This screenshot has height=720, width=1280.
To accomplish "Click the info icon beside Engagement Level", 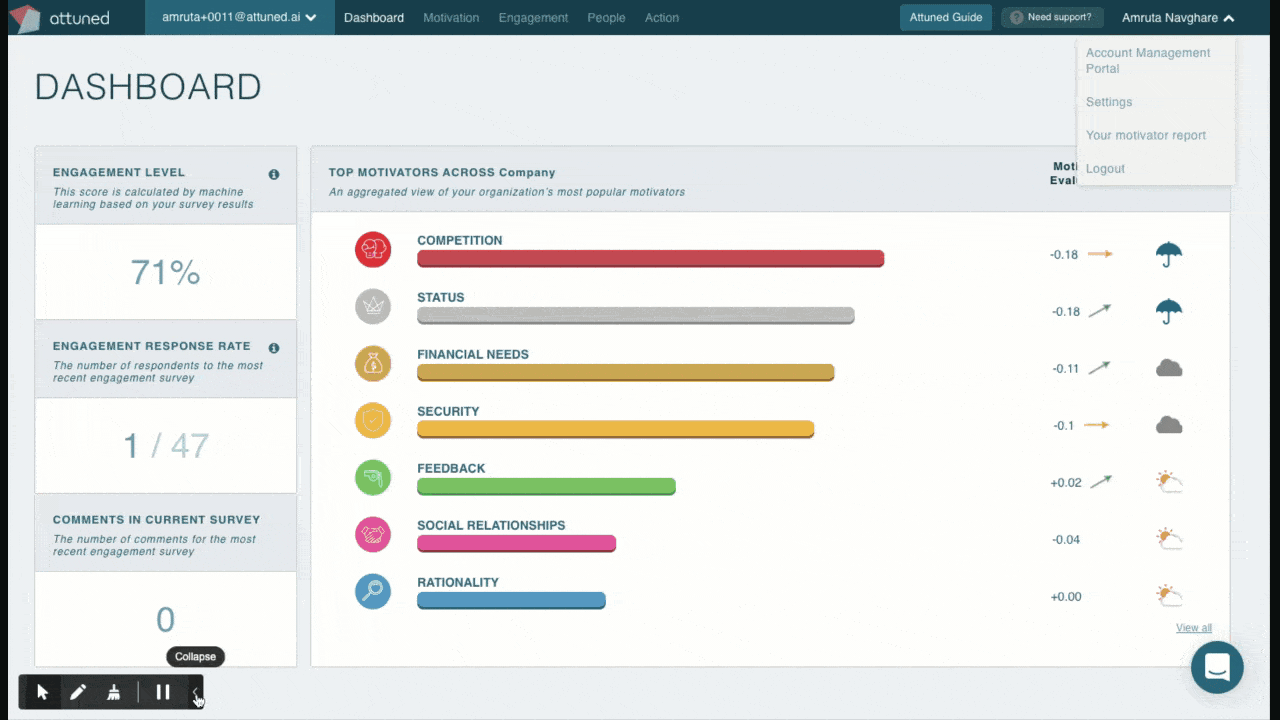I will click(x=274, y=174).
